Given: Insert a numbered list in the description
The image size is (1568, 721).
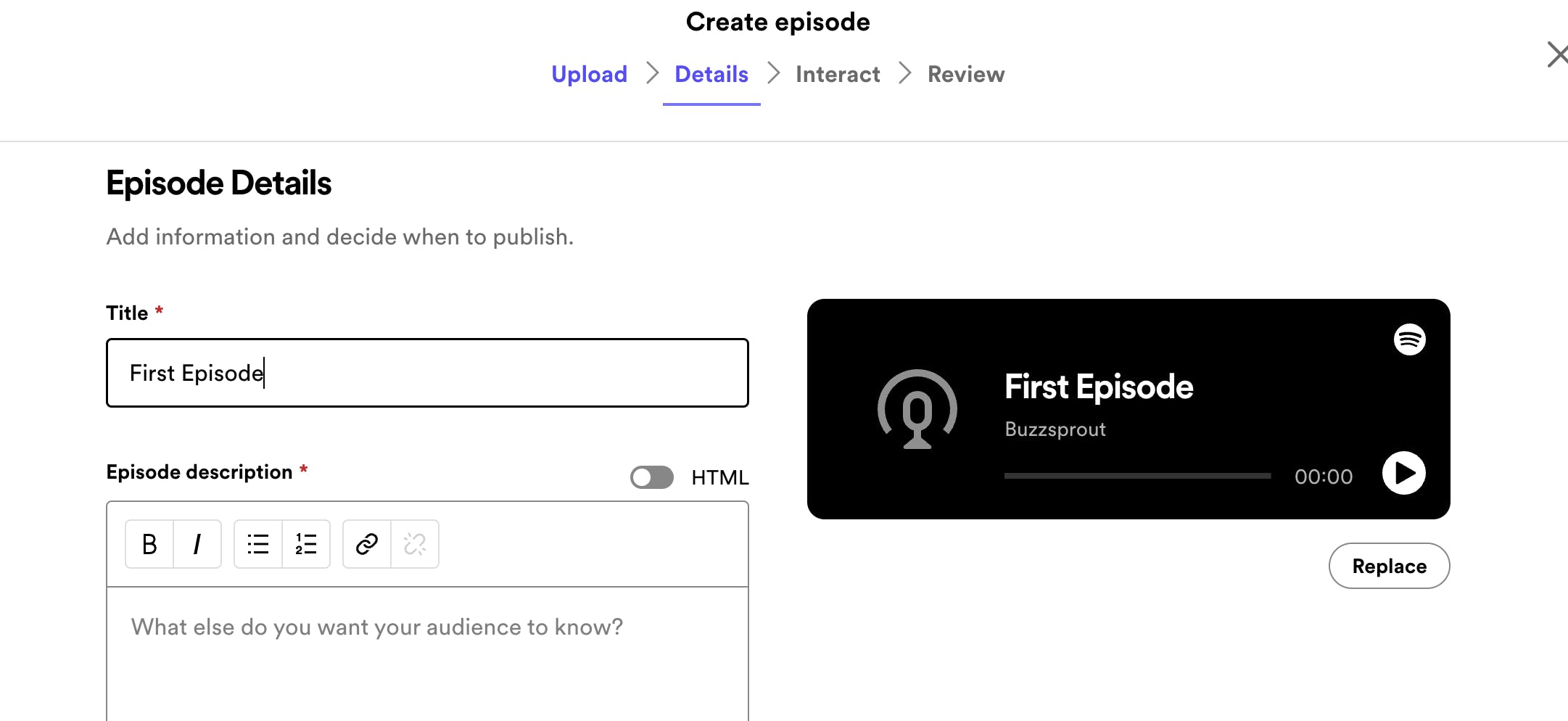Looking at the screenshot, I should click(x=305, y=543).
